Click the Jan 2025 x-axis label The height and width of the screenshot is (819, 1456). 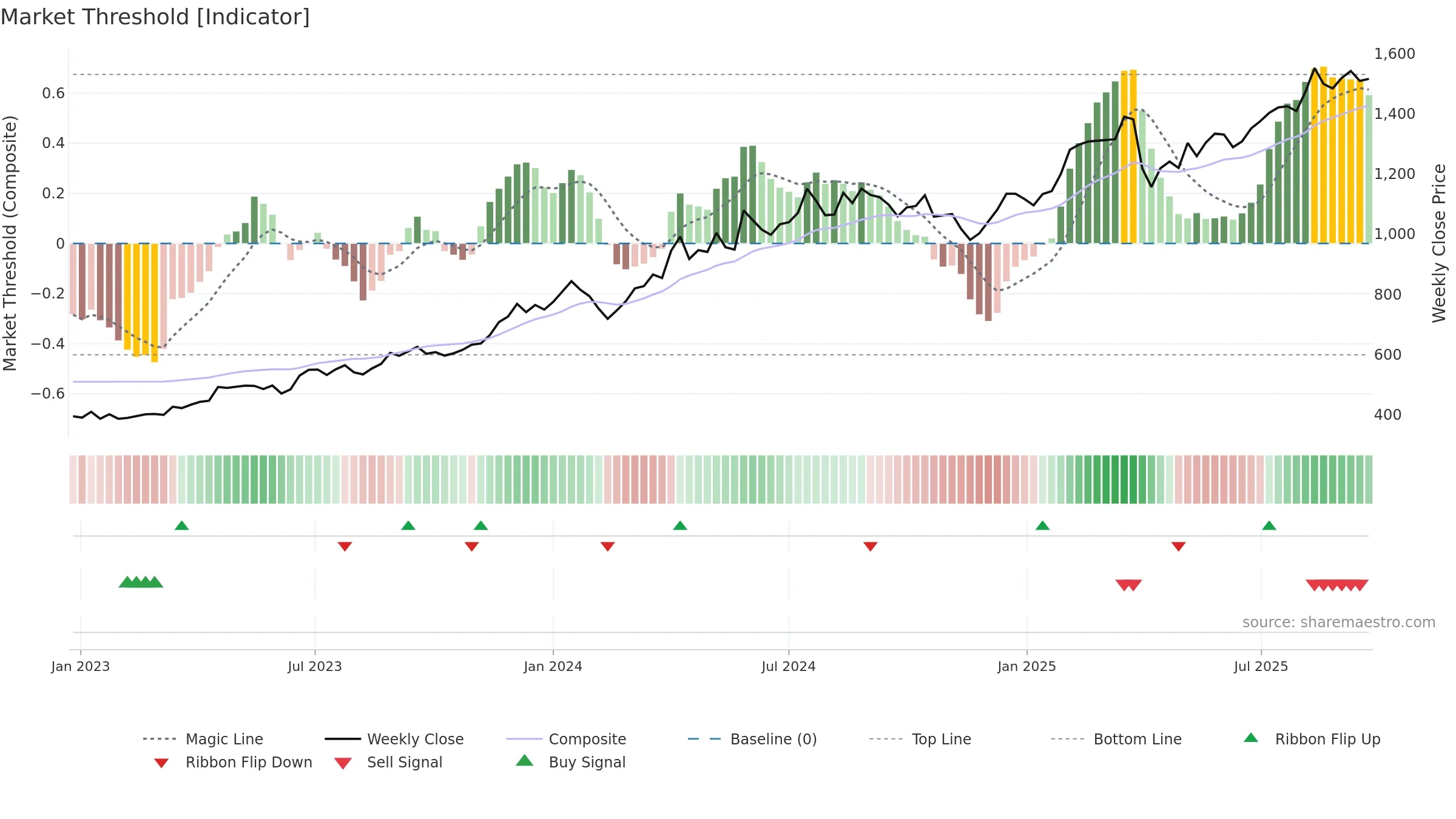click(1026, 666)
